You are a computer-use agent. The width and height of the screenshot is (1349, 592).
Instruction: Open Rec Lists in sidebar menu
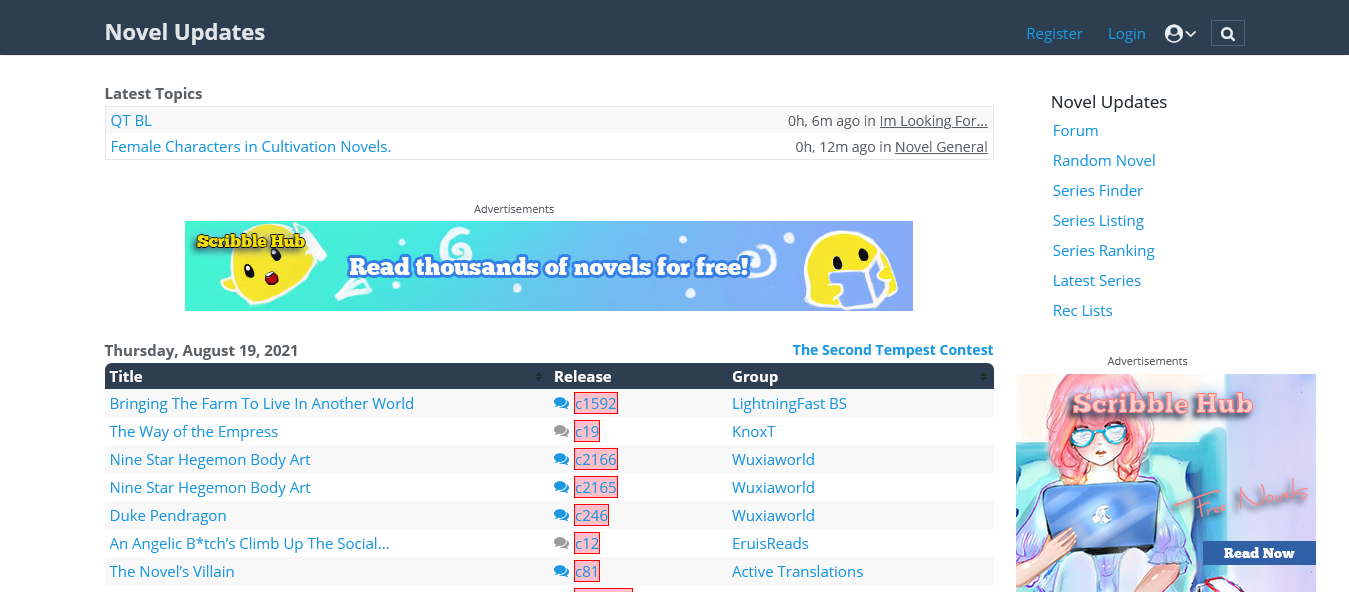[x=1083, y=311]
